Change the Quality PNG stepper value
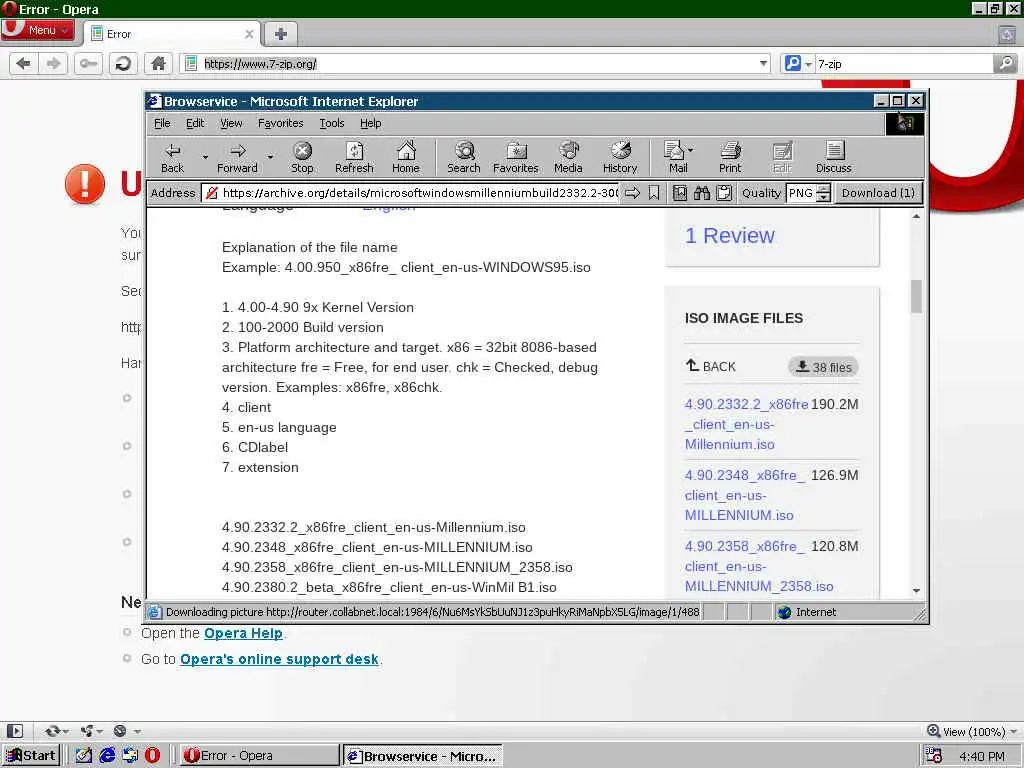 (x=824, y=193)
